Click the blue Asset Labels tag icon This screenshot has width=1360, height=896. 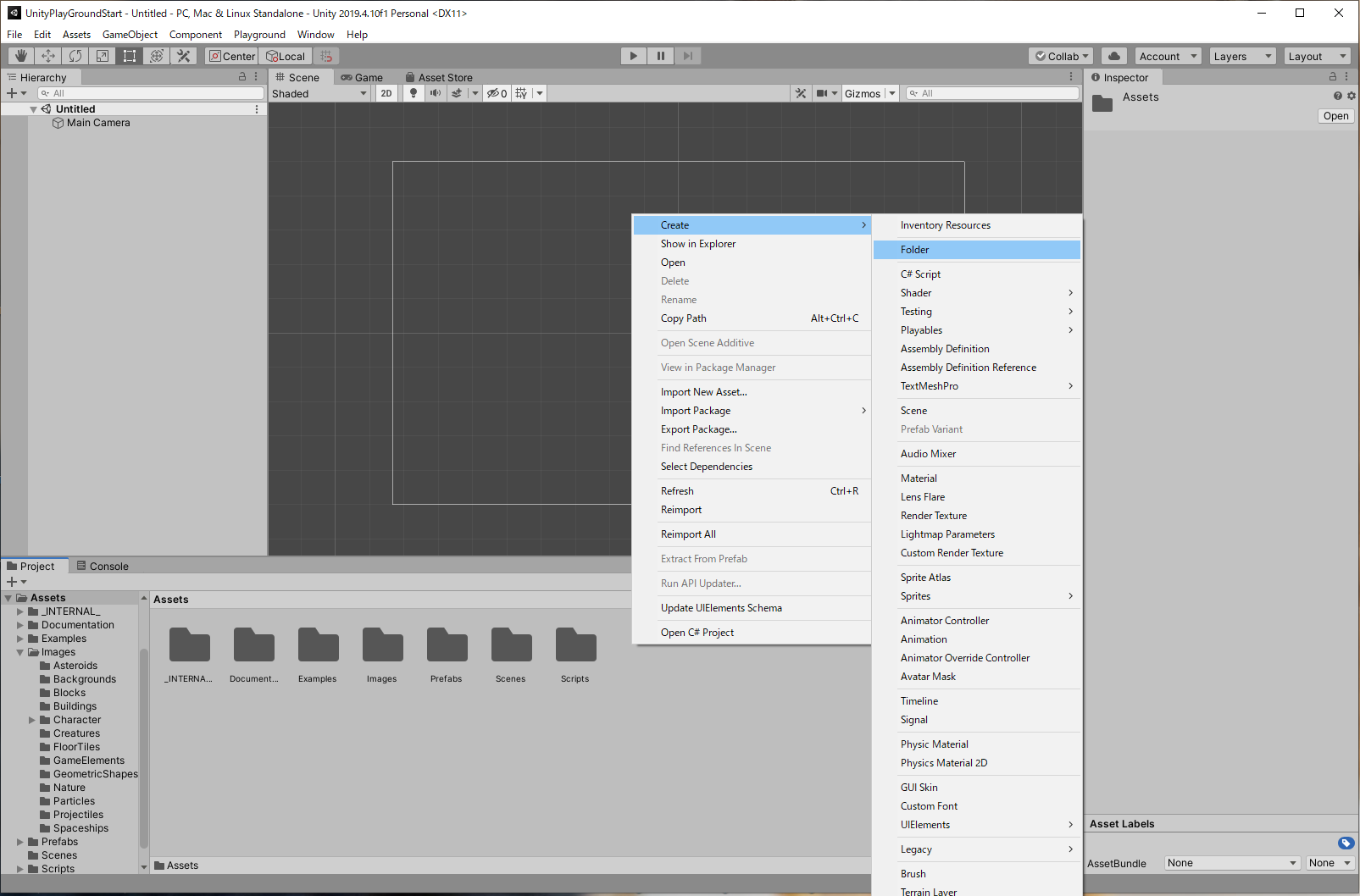(x=1346, y=843)
